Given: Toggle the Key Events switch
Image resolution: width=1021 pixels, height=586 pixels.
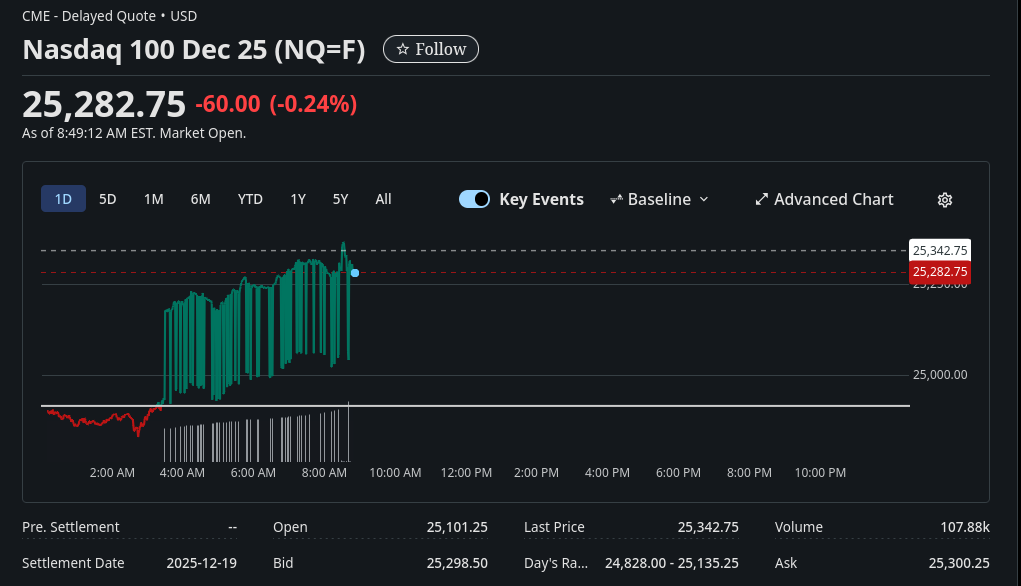Looking at the screenshot, I should click(475, 199).
